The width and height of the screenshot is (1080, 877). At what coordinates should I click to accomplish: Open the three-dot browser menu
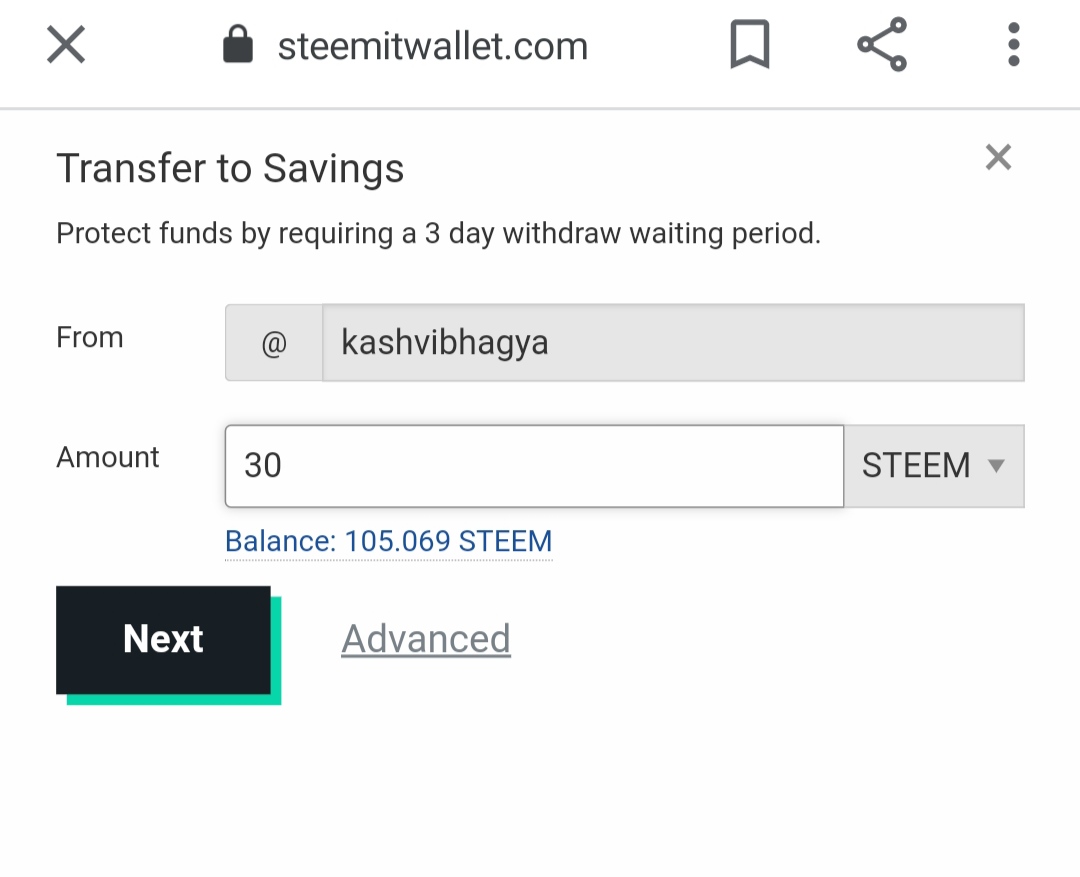tap(1013, 45)
